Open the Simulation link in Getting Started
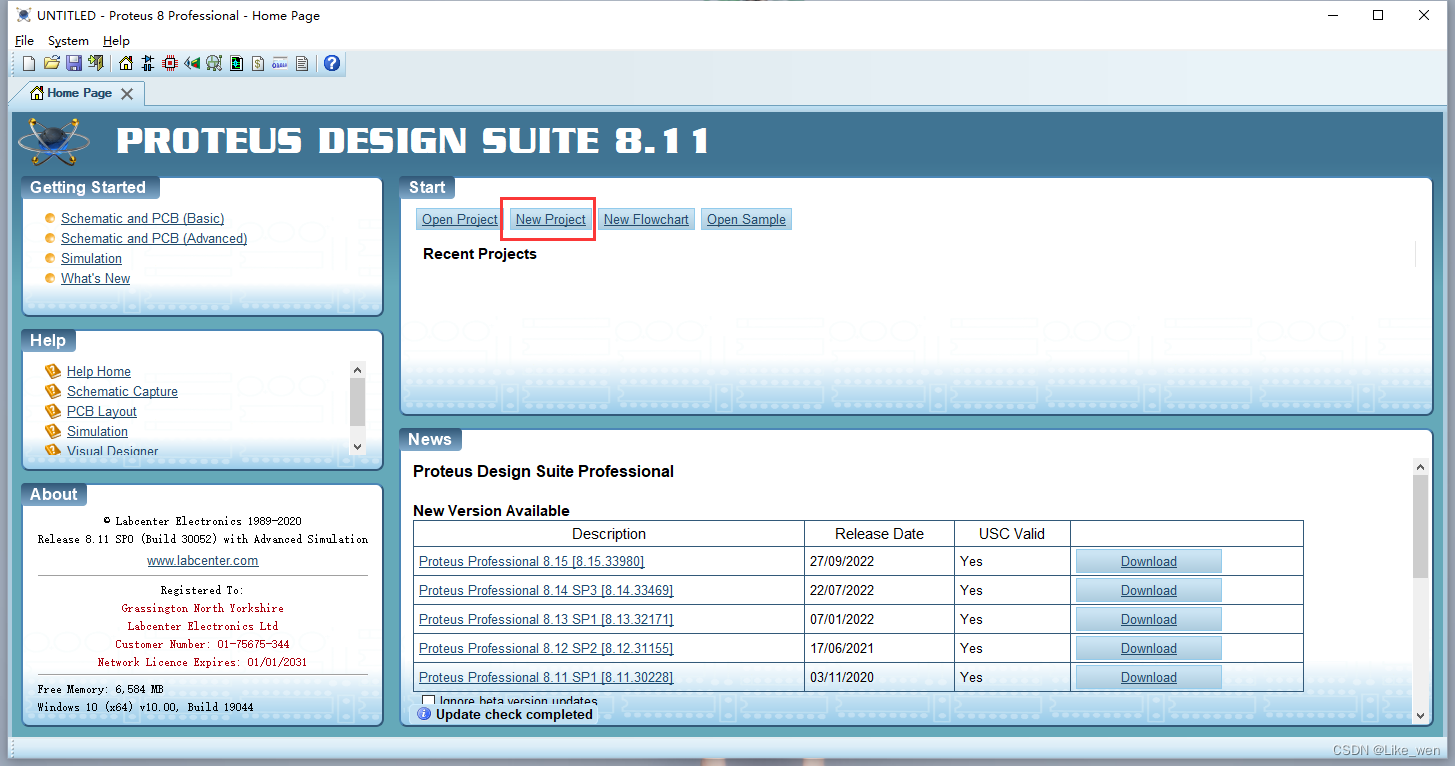The width and height of the screenshot is (1455, 766). coord(91,258)
